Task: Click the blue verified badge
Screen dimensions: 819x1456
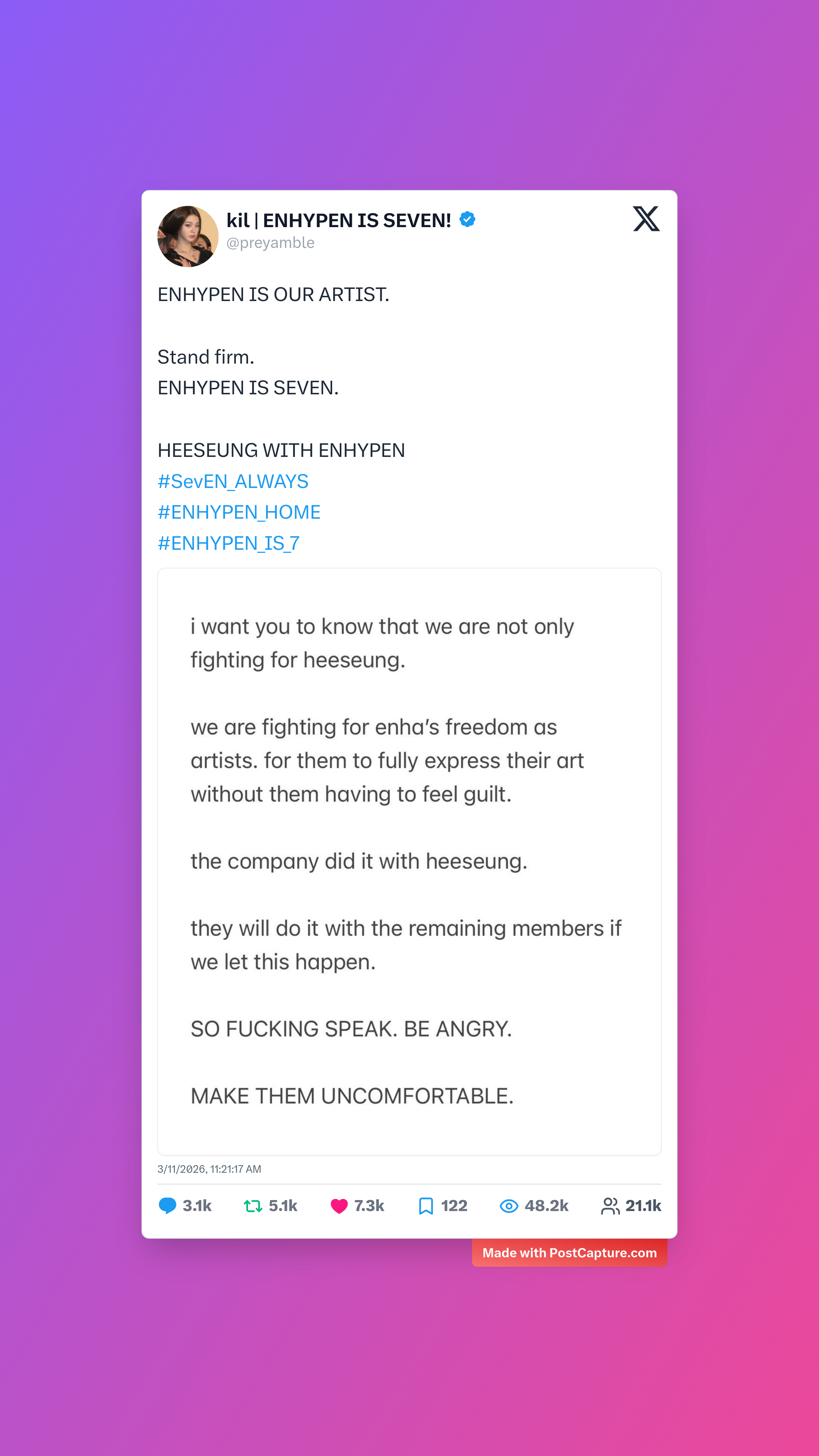Action: [468, 219]
